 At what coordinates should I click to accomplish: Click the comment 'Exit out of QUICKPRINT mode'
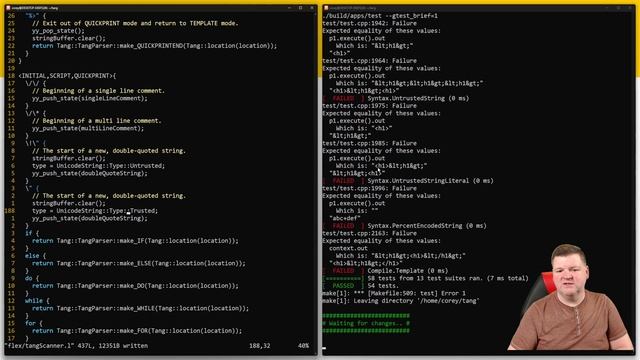(x=135, y=23)
